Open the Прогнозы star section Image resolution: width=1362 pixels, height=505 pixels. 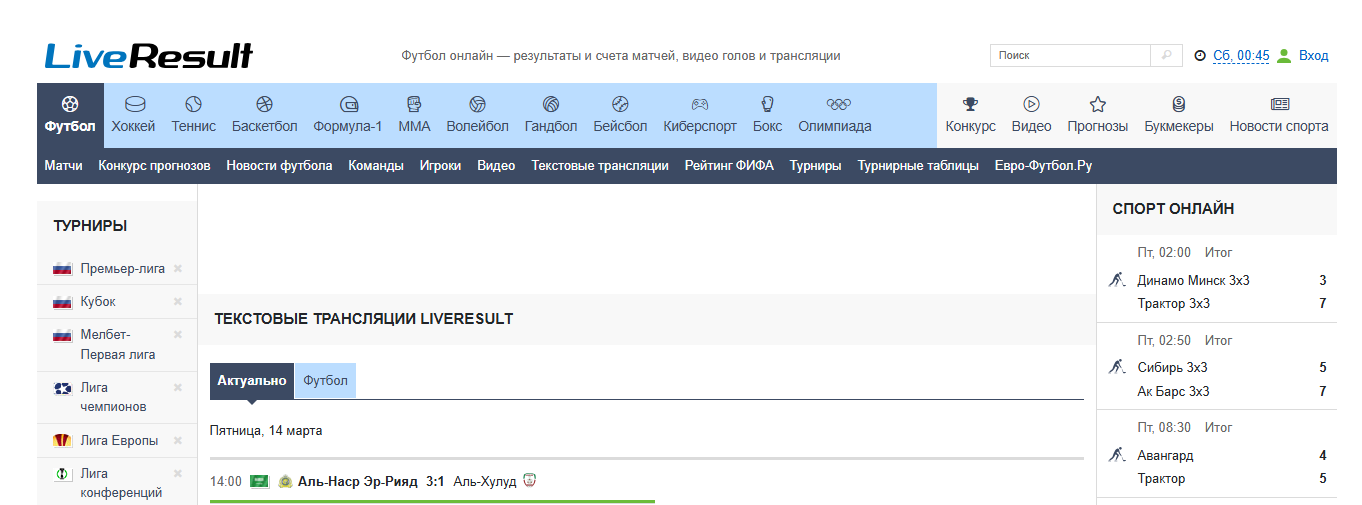click(x=1097, y=115)
